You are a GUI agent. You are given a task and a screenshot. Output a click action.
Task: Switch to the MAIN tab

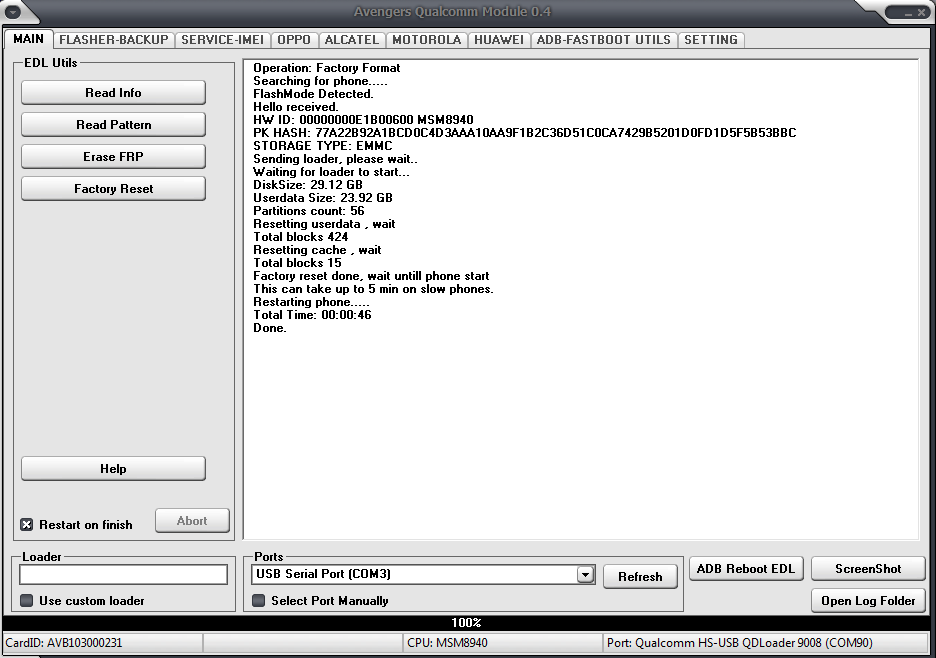pos(28,39)
